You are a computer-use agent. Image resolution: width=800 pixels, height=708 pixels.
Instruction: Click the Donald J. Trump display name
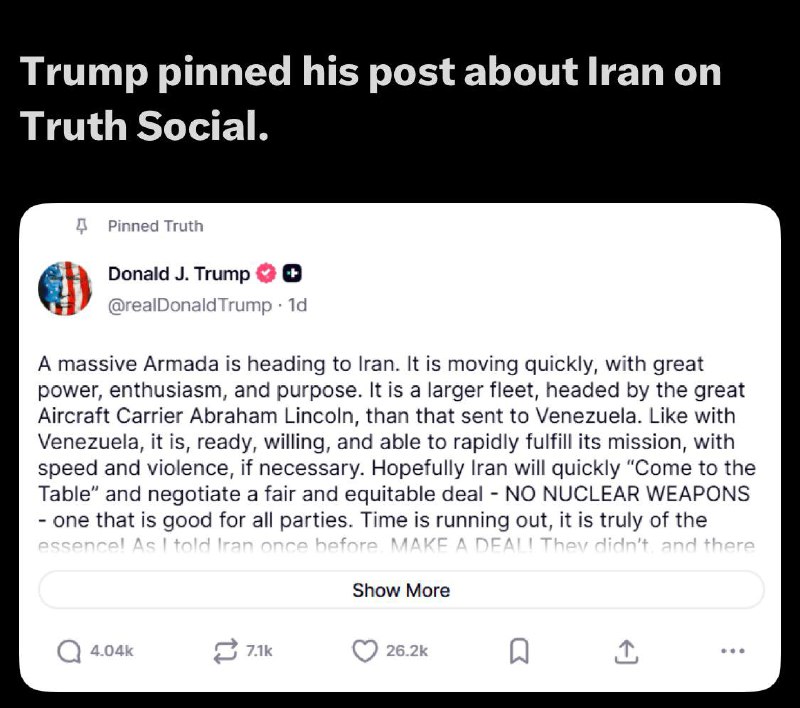pyautogui.click(x=179, y=274)
